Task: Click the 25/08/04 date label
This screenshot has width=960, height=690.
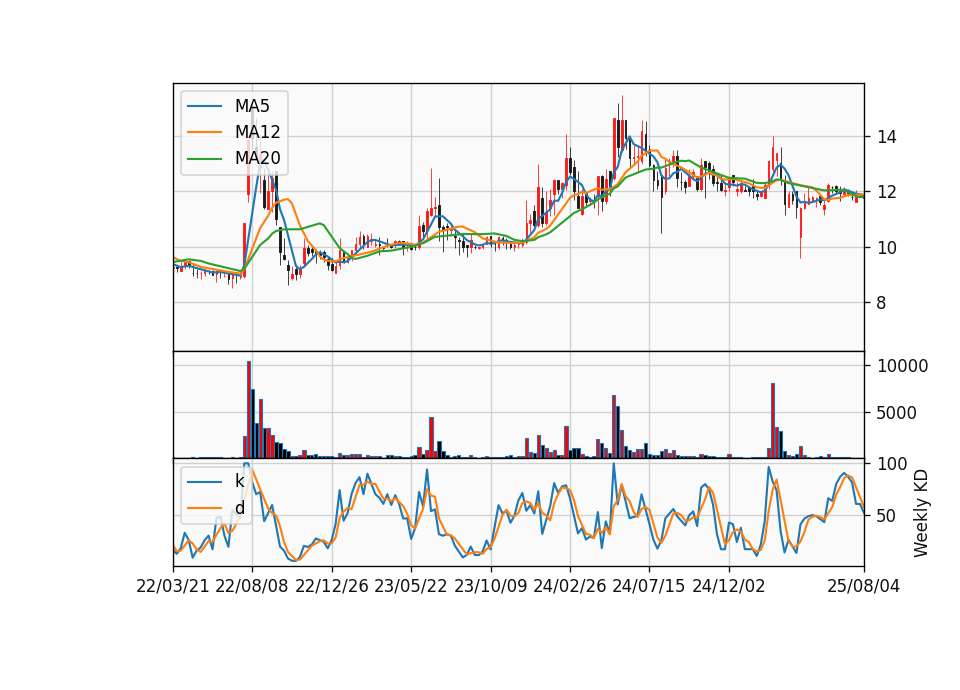Action: point(864,586)
